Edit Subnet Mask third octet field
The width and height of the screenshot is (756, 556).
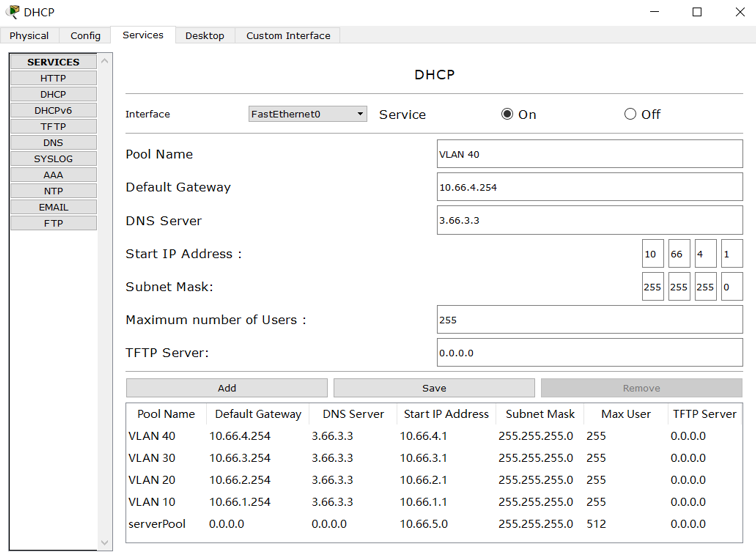[x=705, y=286]
